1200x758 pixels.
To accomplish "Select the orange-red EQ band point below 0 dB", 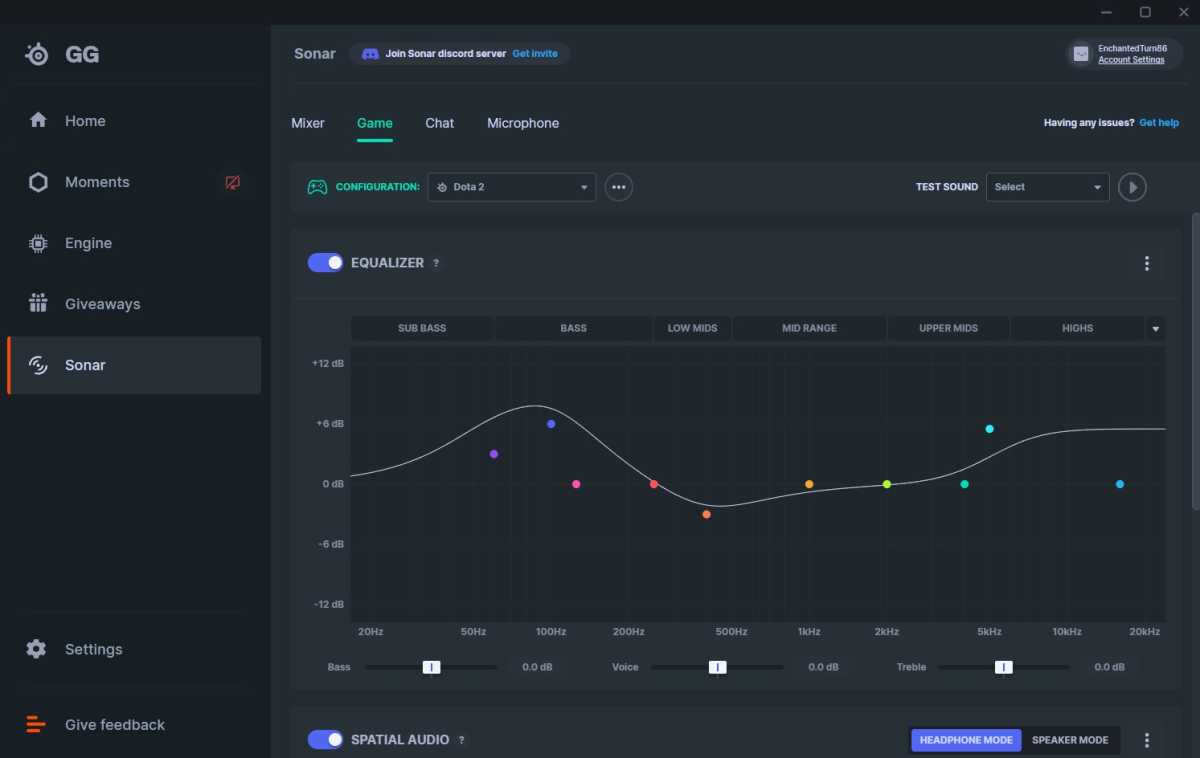I will click(706, 514).
